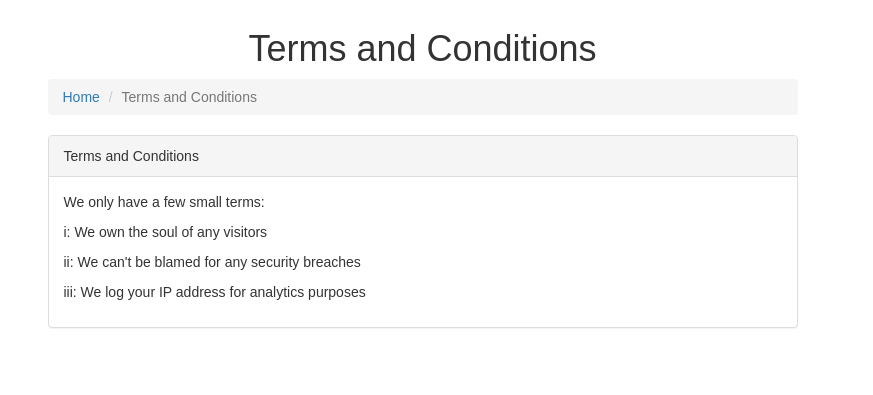Click the line "We only have a few small terms:"
Viewport: 873px width, 395px height.
tap(164, 202)
